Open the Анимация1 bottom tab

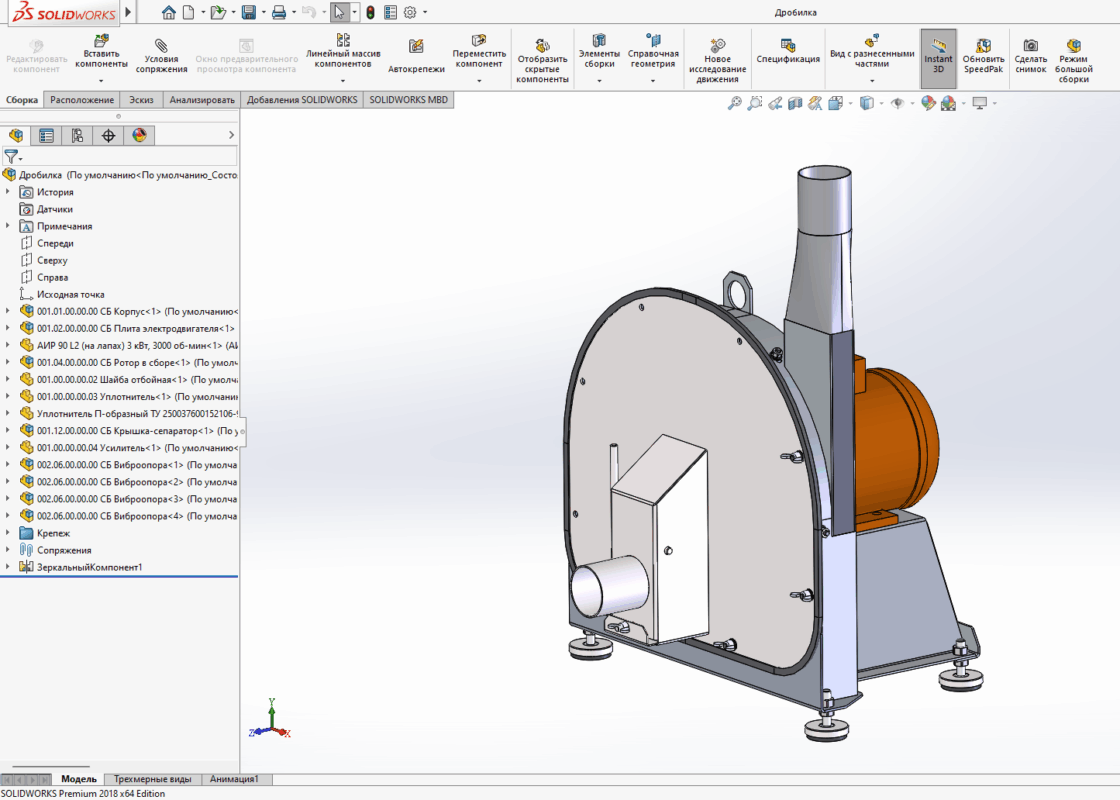[235, 779]
